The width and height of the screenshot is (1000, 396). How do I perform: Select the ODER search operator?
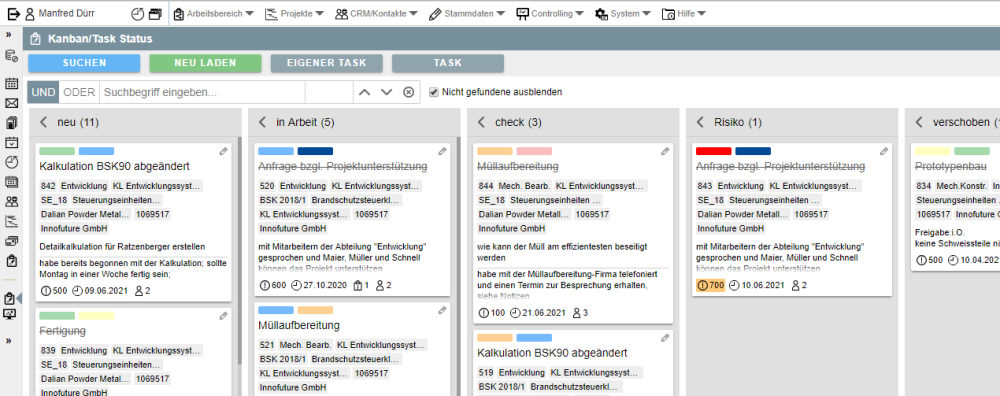point(79,92)
